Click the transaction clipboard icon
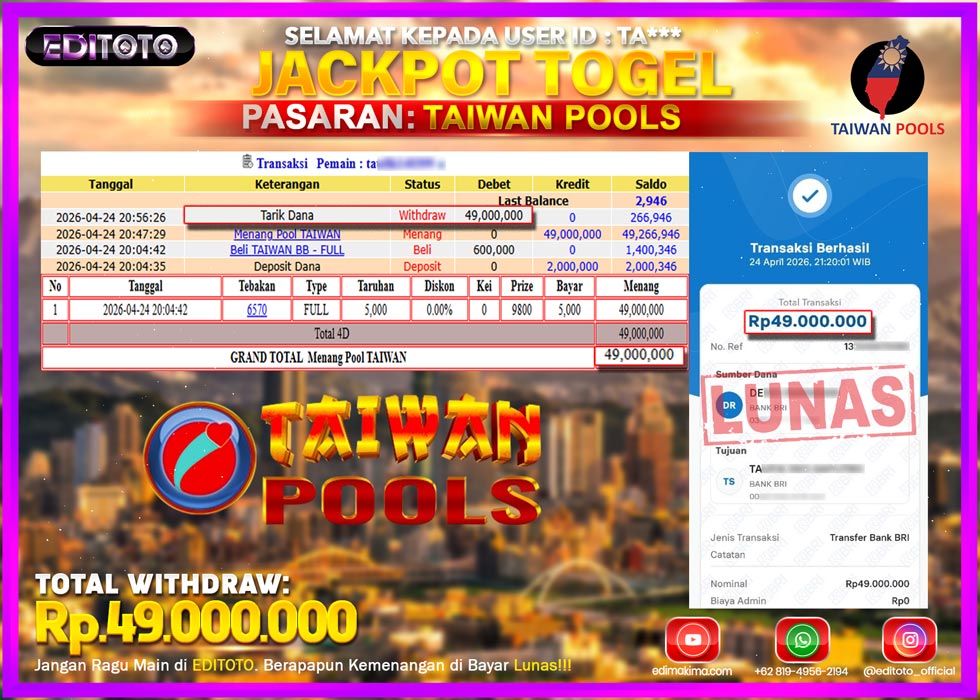 [x=248, y=162]
